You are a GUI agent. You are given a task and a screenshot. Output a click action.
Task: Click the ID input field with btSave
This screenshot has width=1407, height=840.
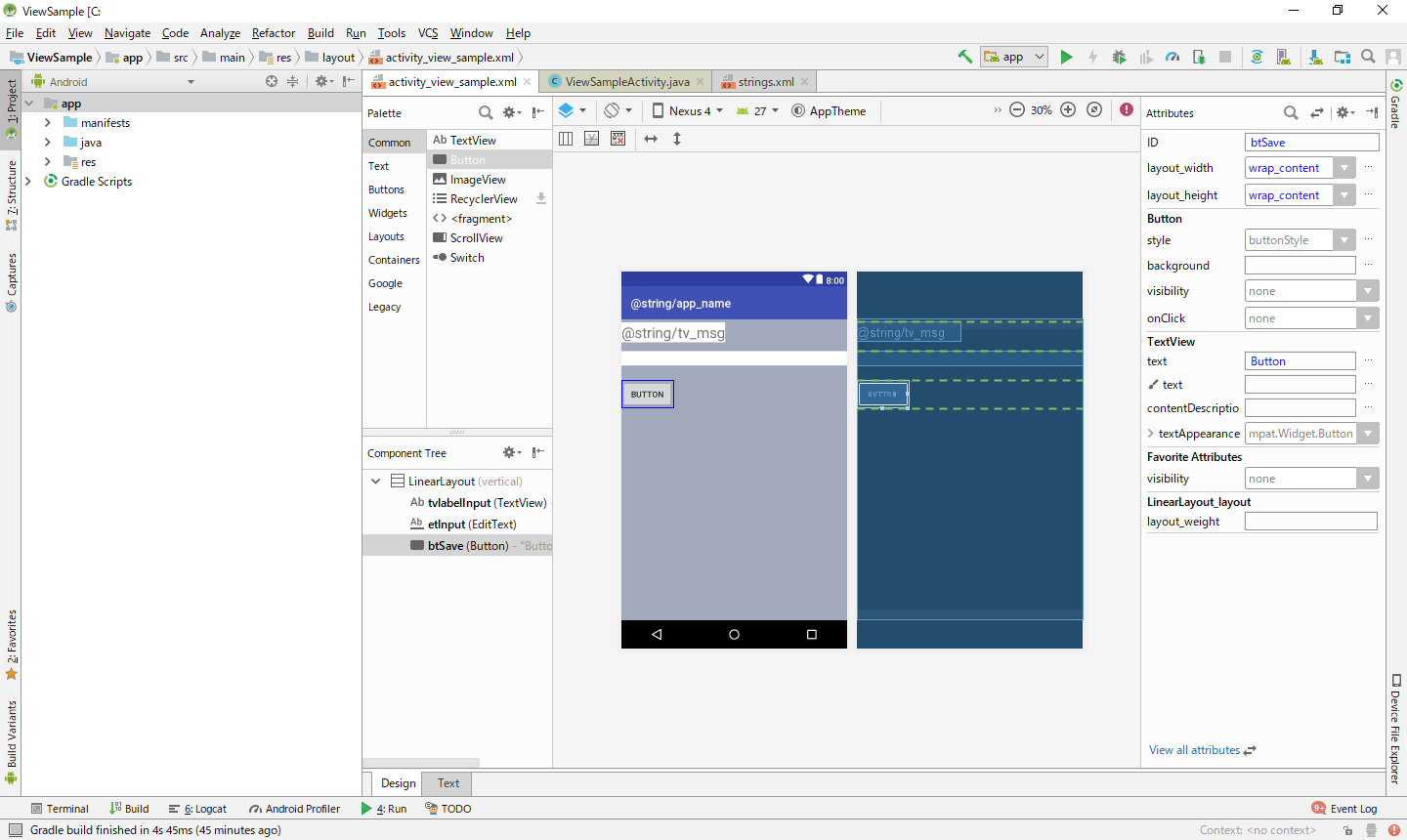click(x=1311, y=143)
